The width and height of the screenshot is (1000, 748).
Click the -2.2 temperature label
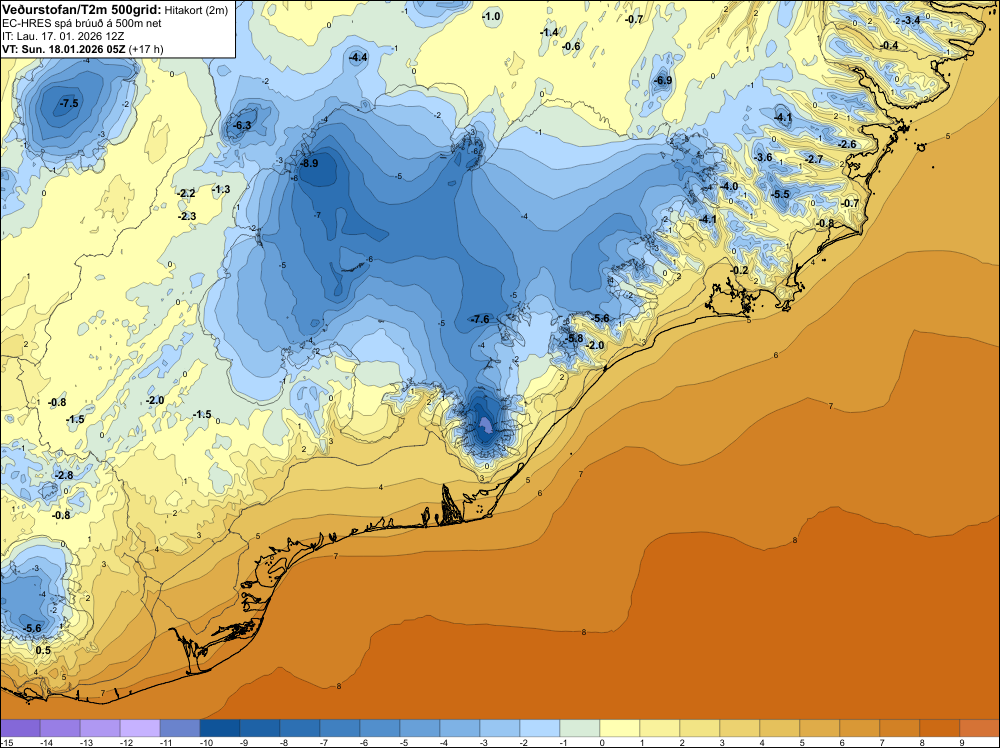point(186,193)
